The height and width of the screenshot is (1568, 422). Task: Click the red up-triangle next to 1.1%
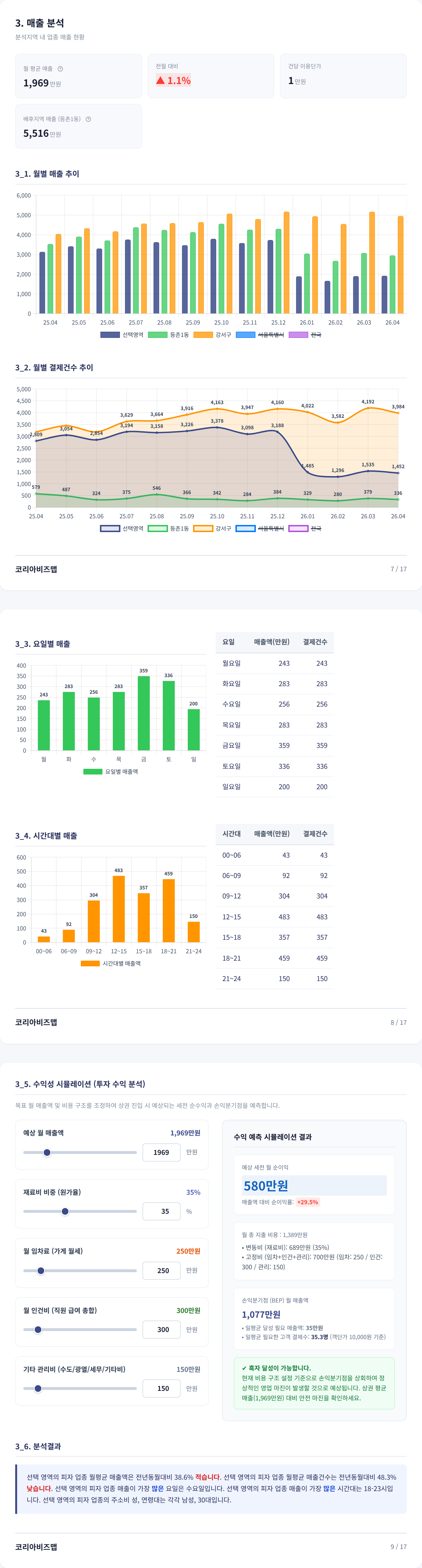[x=160, y=80]
